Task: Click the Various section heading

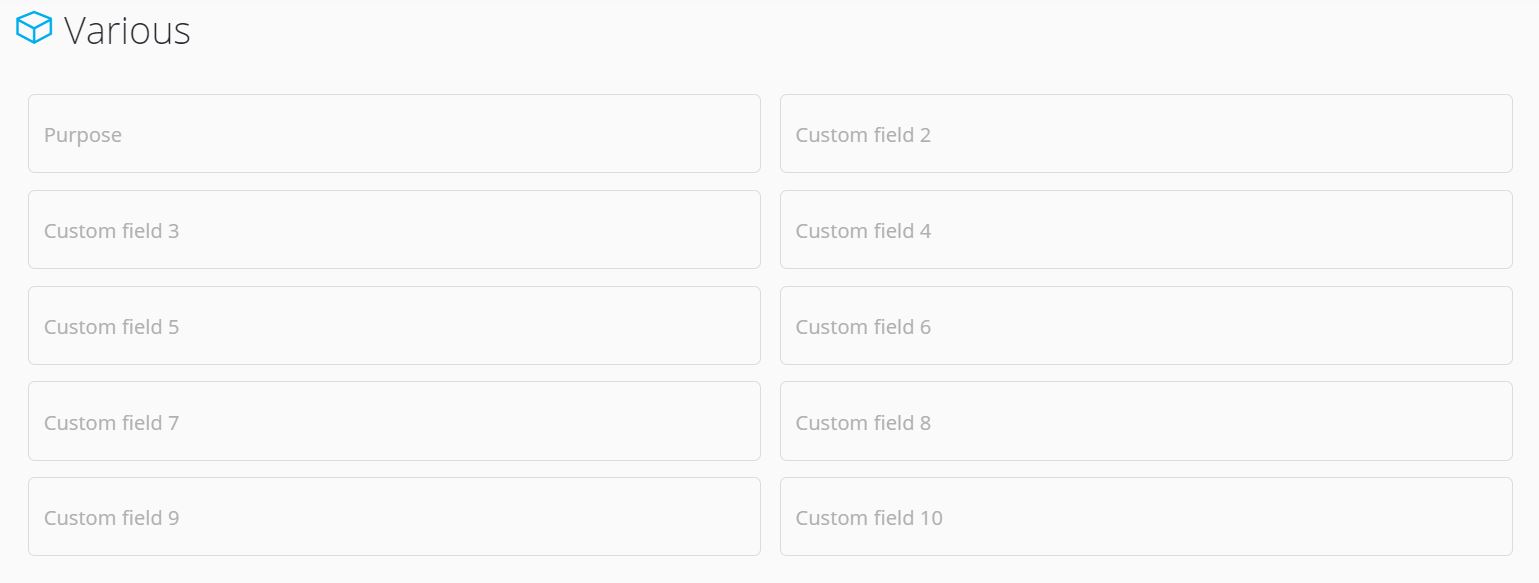Action: (127, 30)
